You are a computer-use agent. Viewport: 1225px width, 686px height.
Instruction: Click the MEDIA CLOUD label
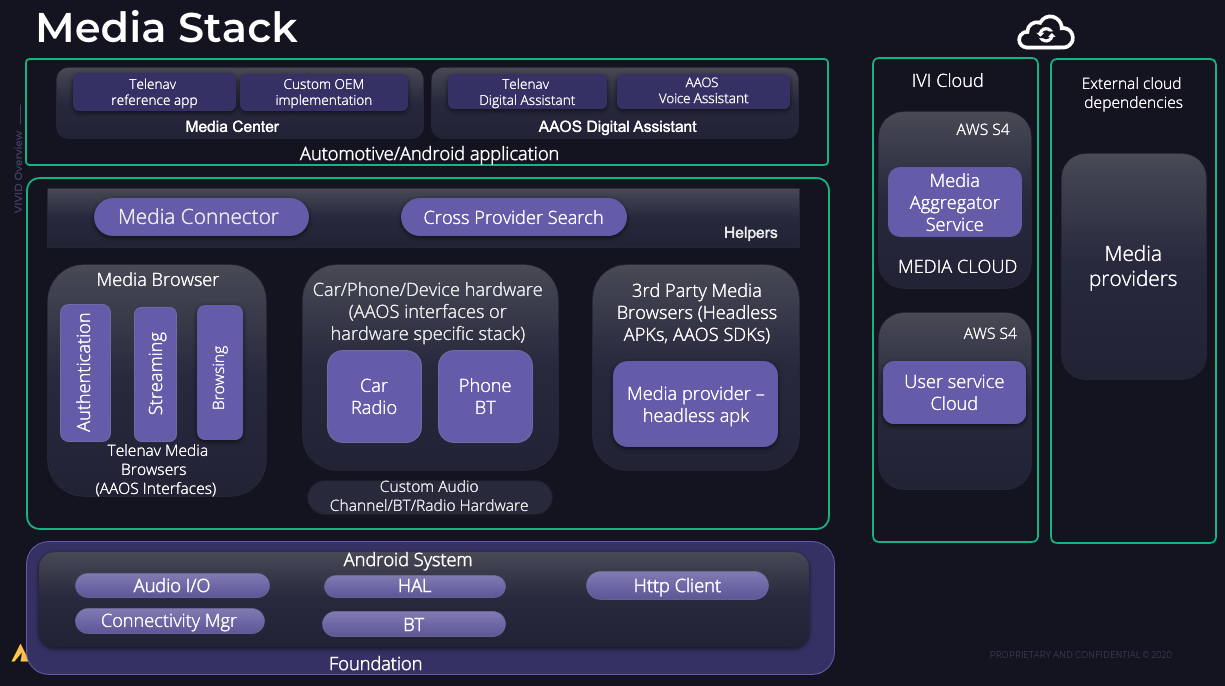point(958,267)
